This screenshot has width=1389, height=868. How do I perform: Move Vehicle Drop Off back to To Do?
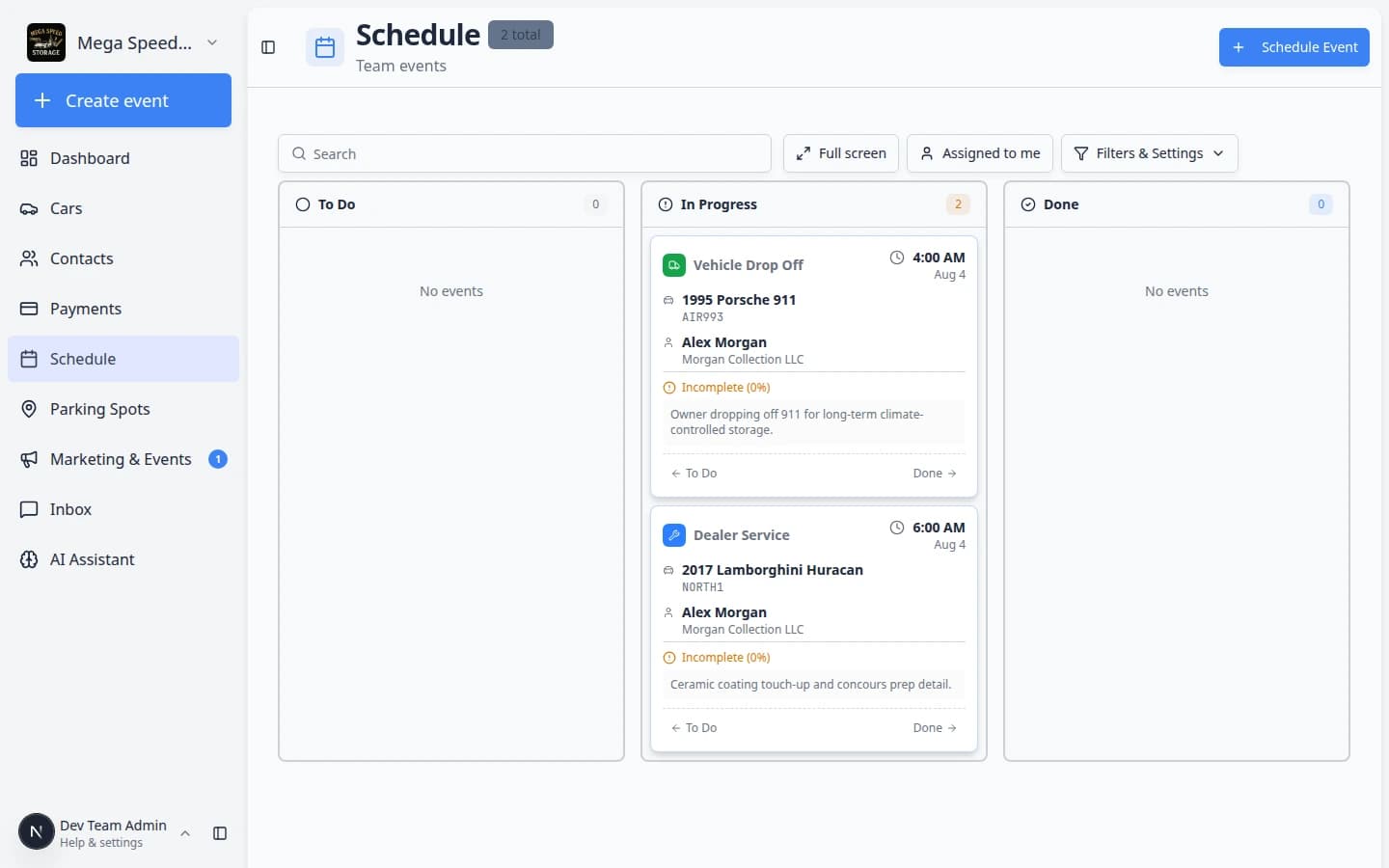(x=694, y=474)
